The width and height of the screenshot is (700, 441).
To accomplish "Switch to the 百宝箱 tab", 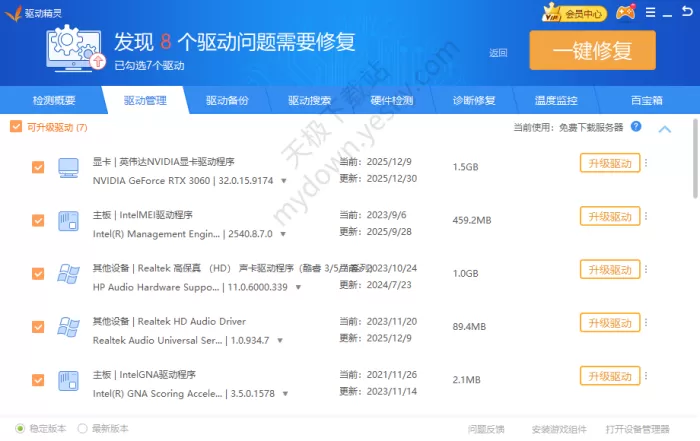I will (646, 100).
